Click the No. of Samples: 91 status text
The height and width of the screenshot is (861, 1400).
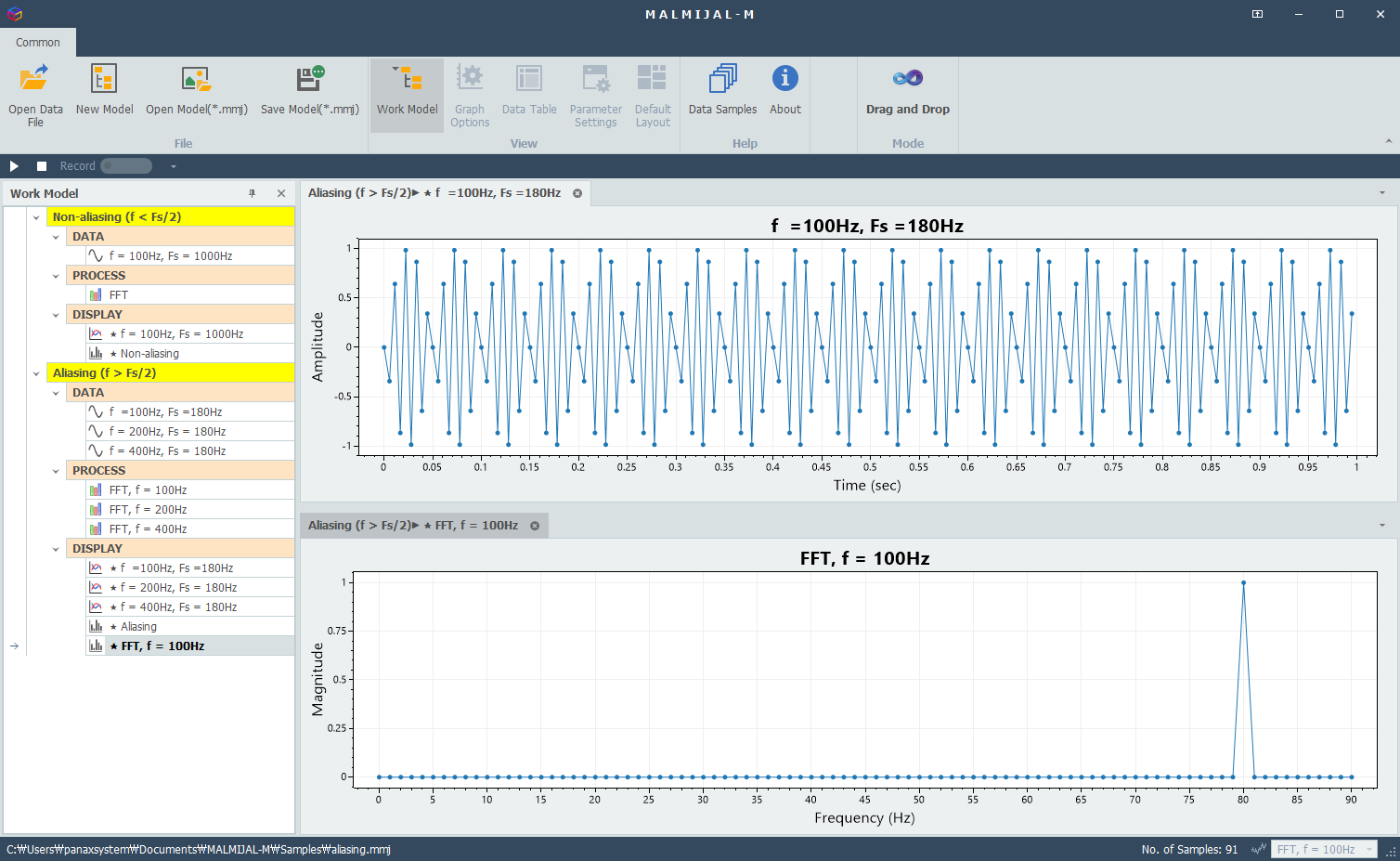1189,849
